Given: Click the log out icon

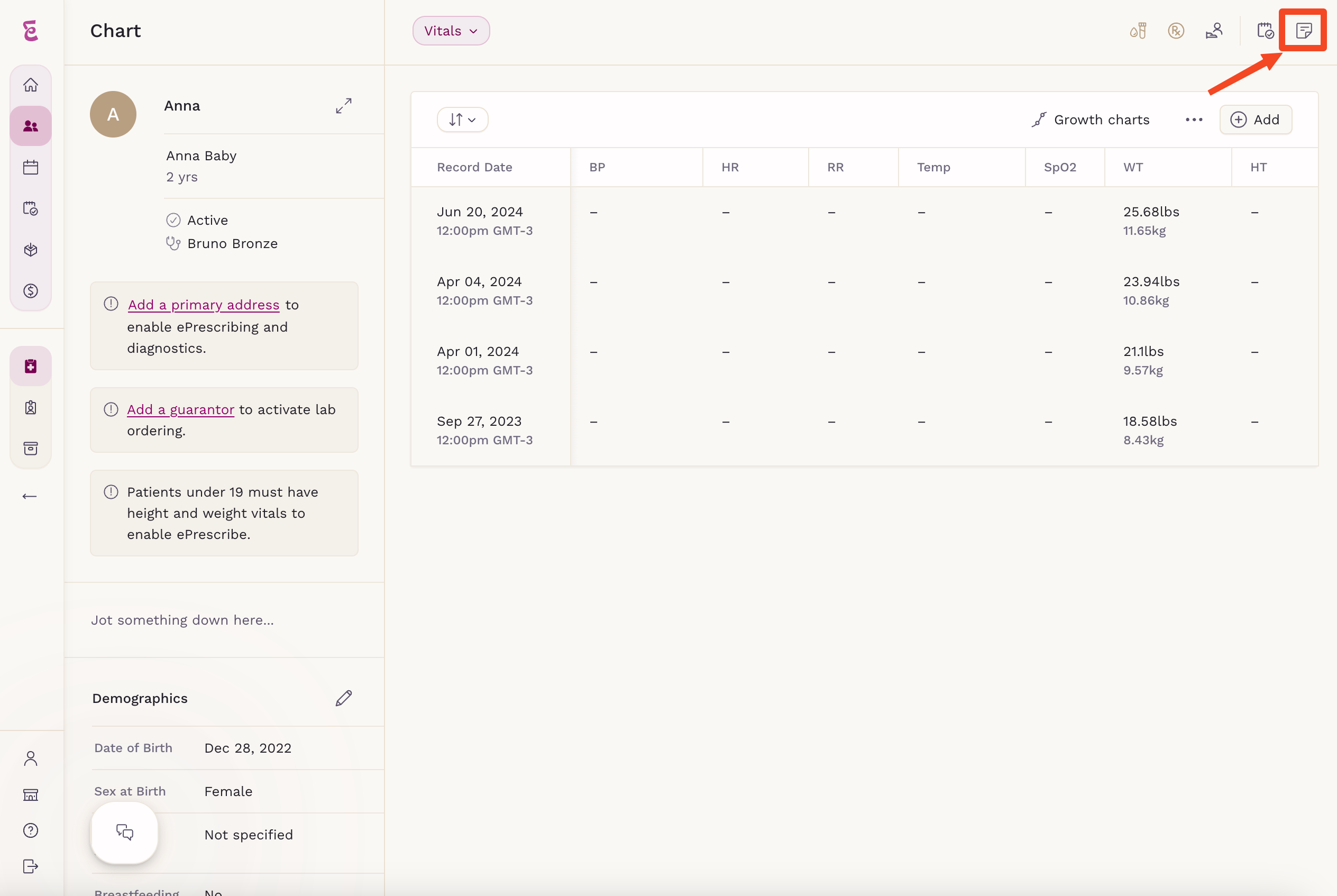Looking at the screenshot, I should pyautogui.click(x=31, y=866).
